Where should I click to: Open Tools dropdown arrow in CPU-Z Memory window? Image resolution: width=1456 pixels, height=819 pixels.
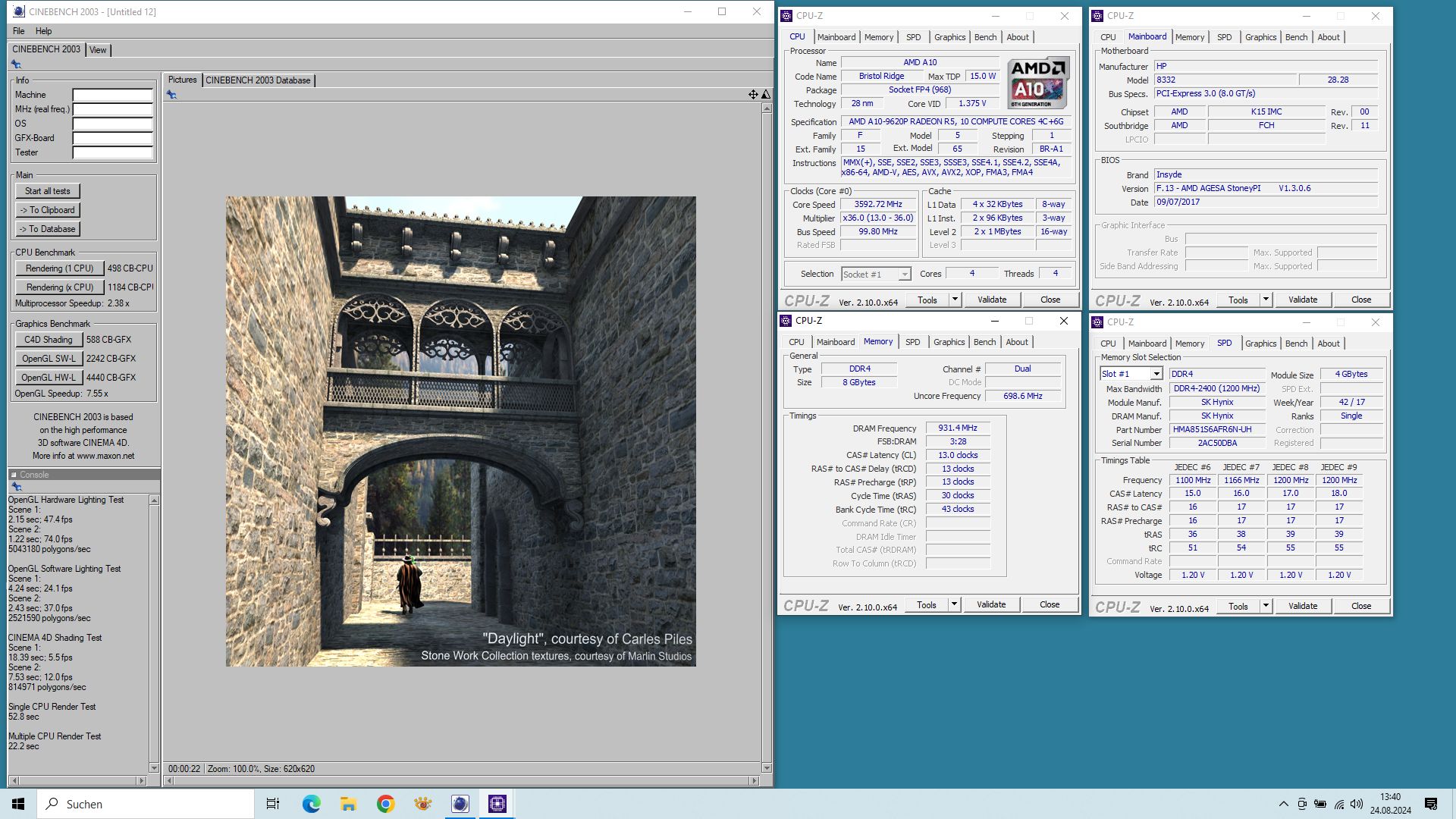click(954, 604)
